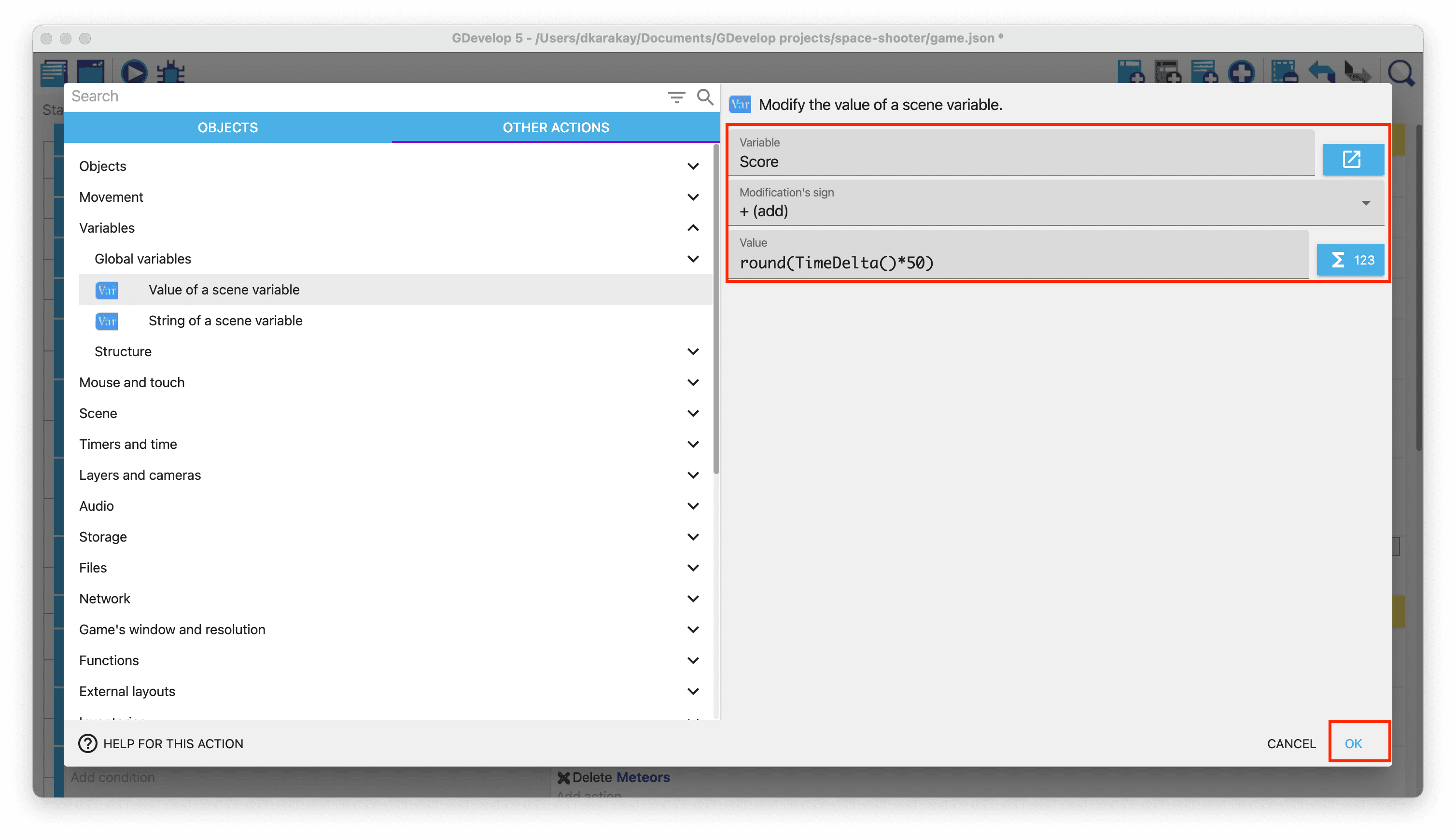This screenshot has height=838, width=1456.
Task: Open variable list editor button
Action: [x=1352, y=159]
